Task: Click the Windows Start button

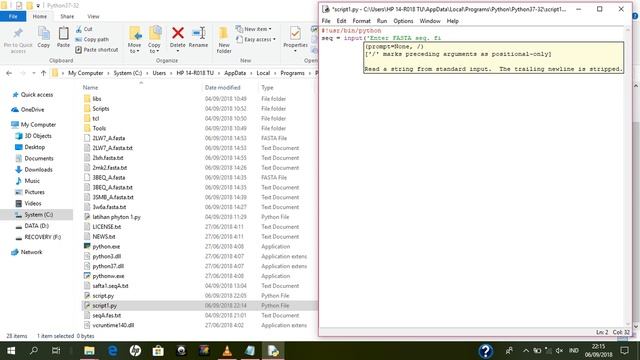Action: (x=11, y=351)
